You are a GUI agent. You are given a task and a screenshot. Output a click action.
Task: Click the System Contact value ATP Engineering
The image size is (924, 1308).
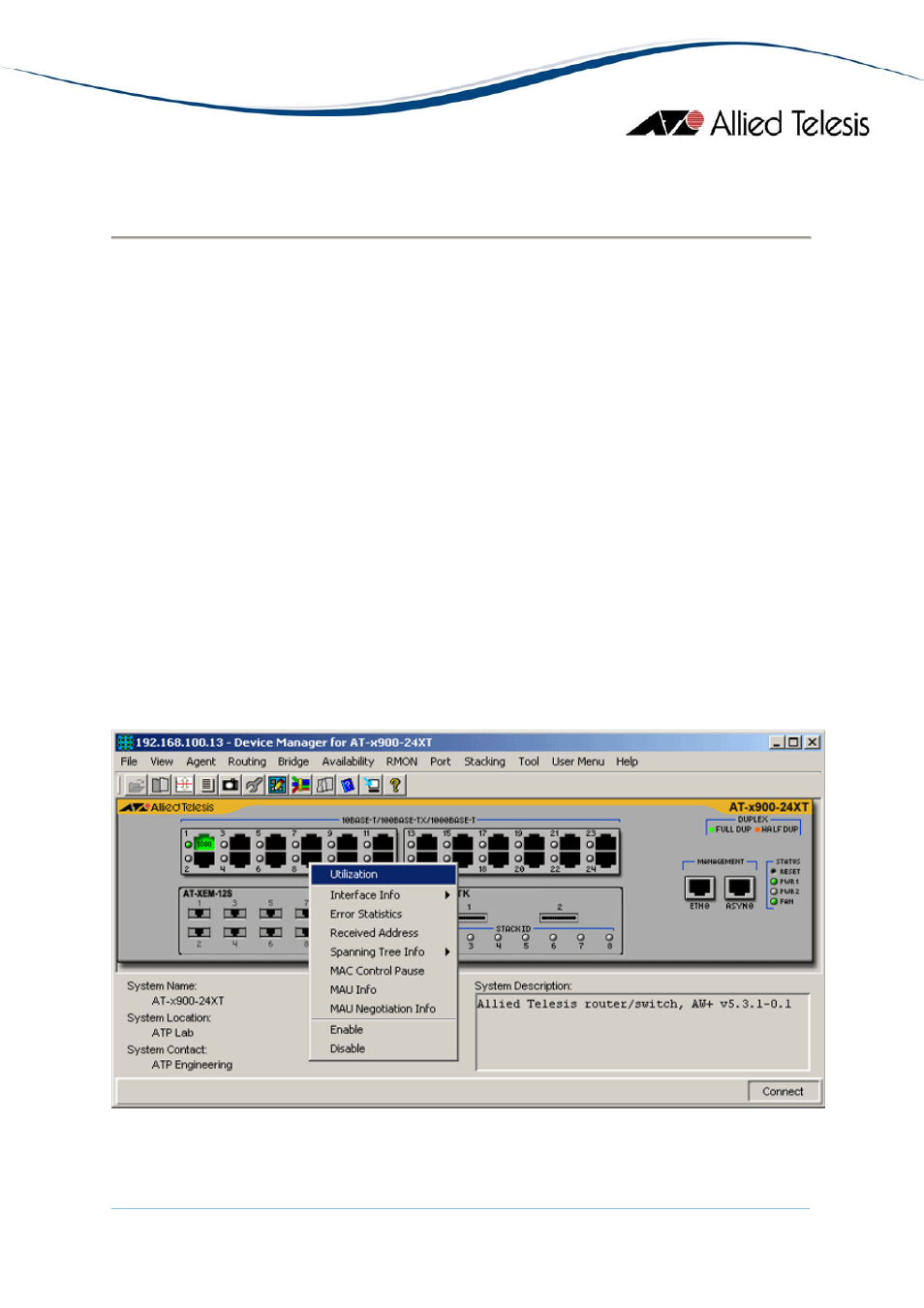tap(192, 1065)
